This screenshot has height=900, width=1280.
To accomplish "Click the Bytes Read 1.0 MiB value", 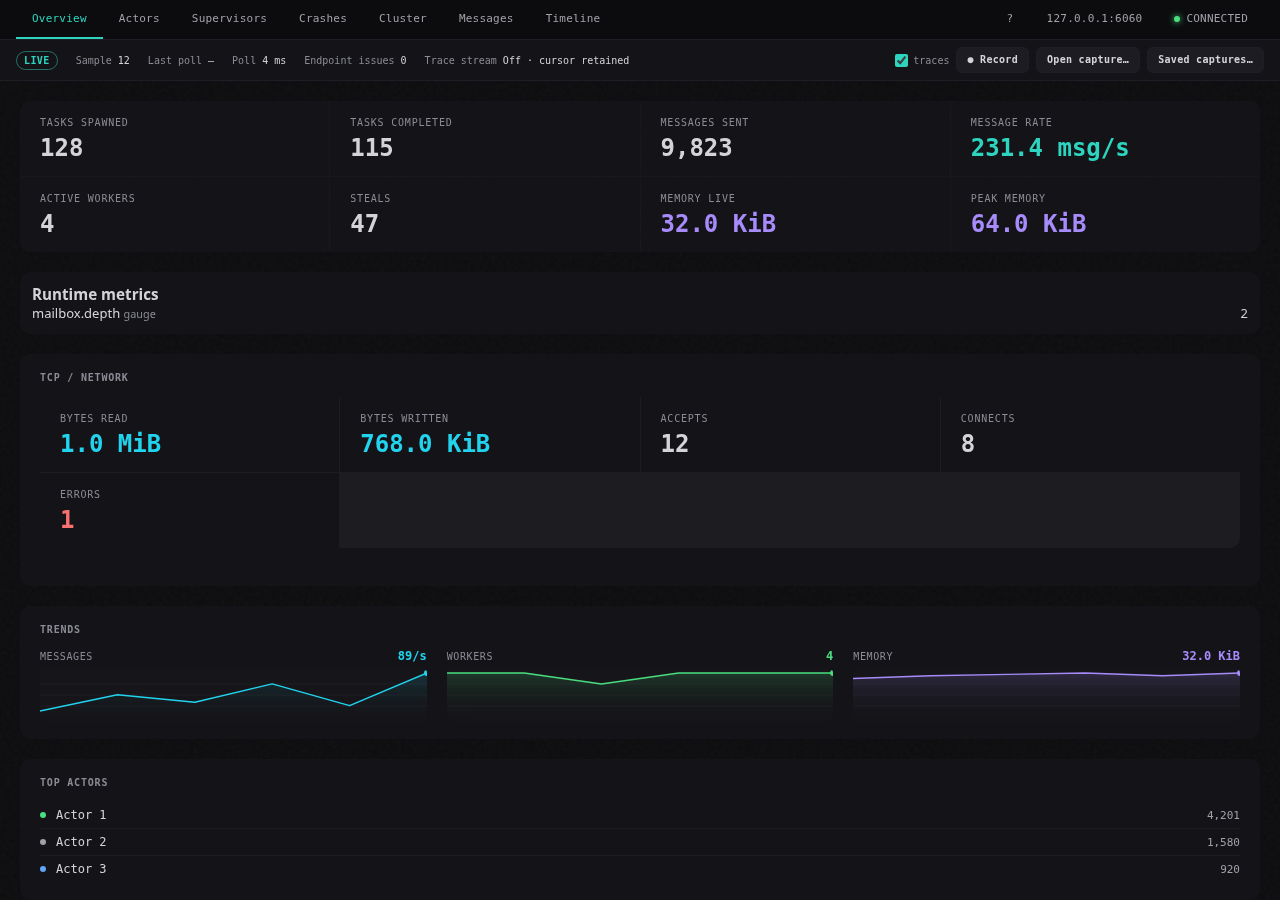I will (110, 444).
